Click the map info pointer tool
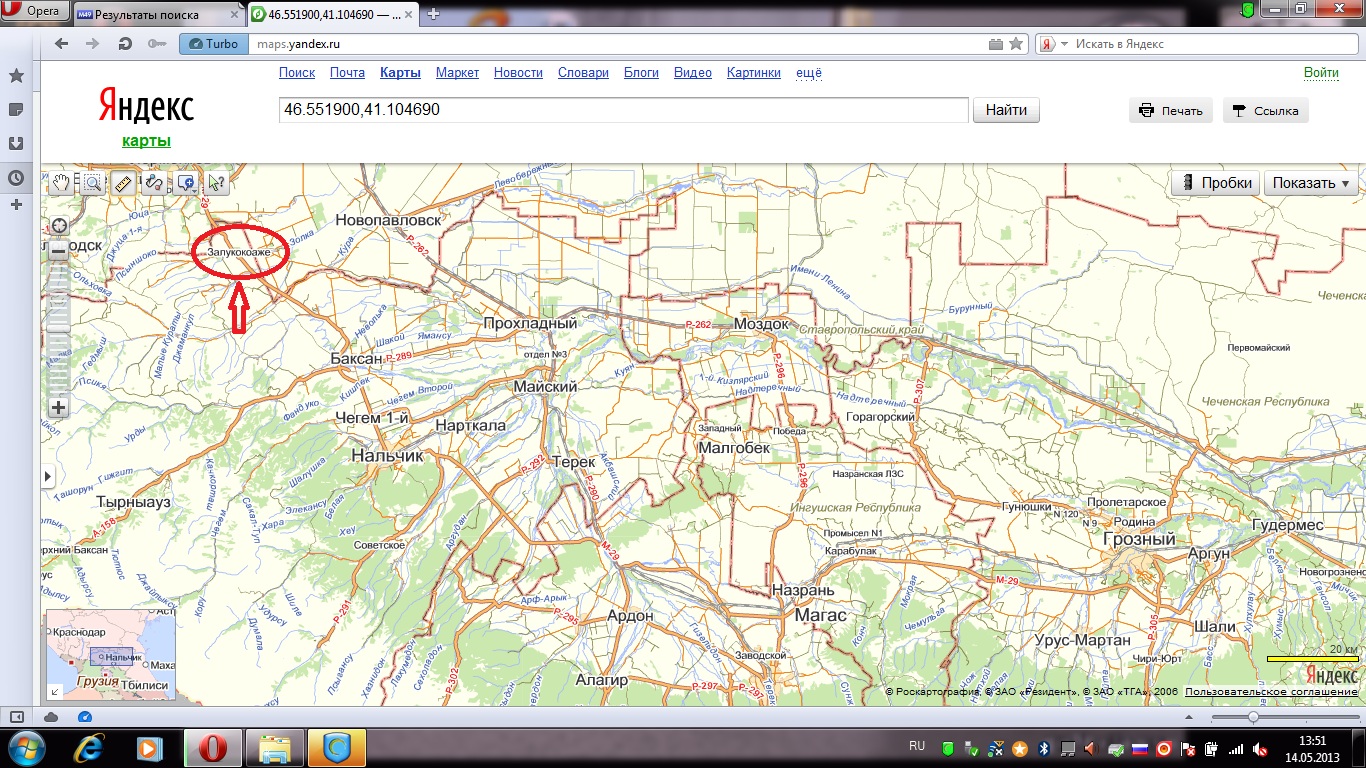 tap(216, 182)
